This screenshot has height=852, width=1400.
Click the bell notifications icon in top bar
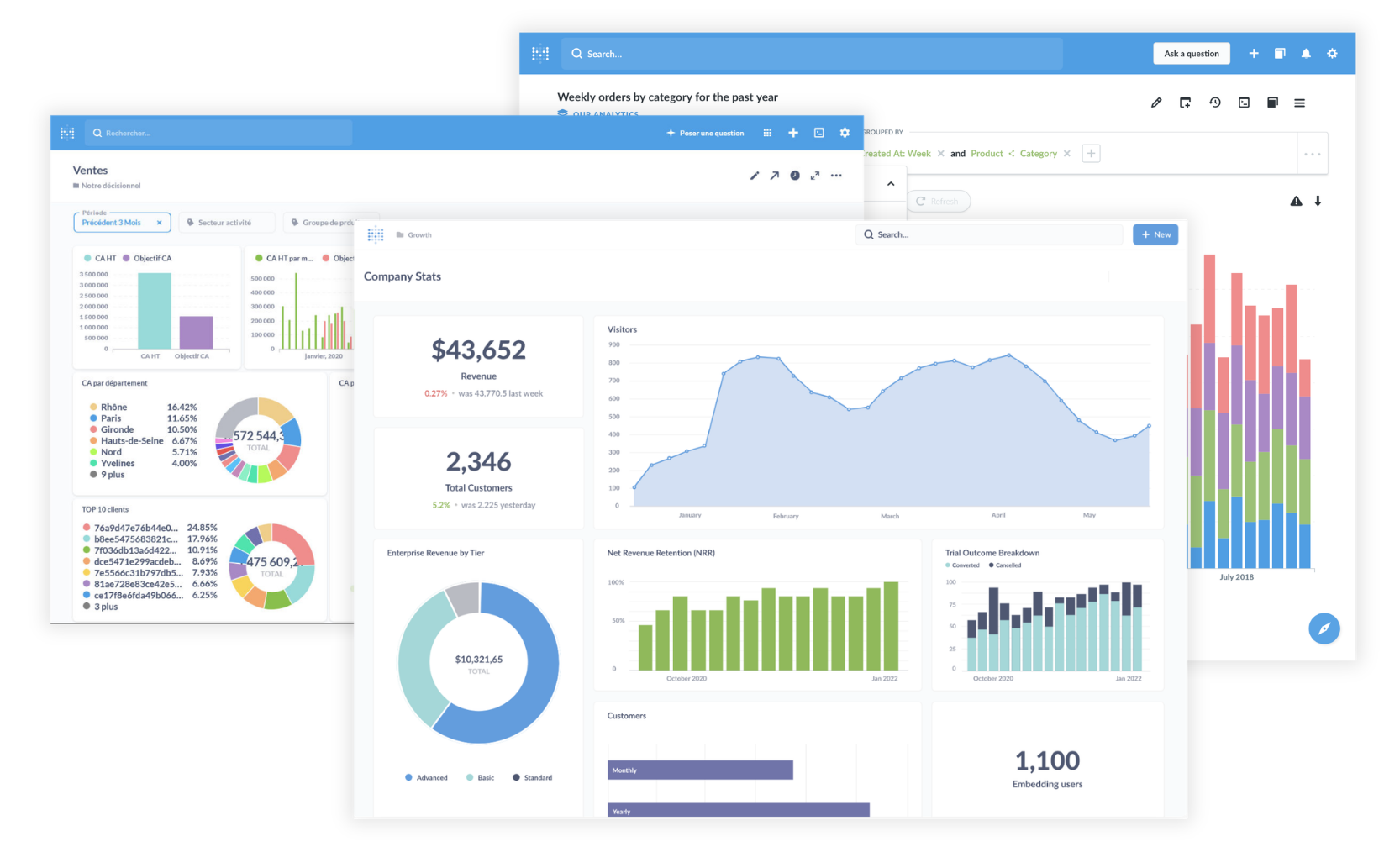click(1305, 54)
